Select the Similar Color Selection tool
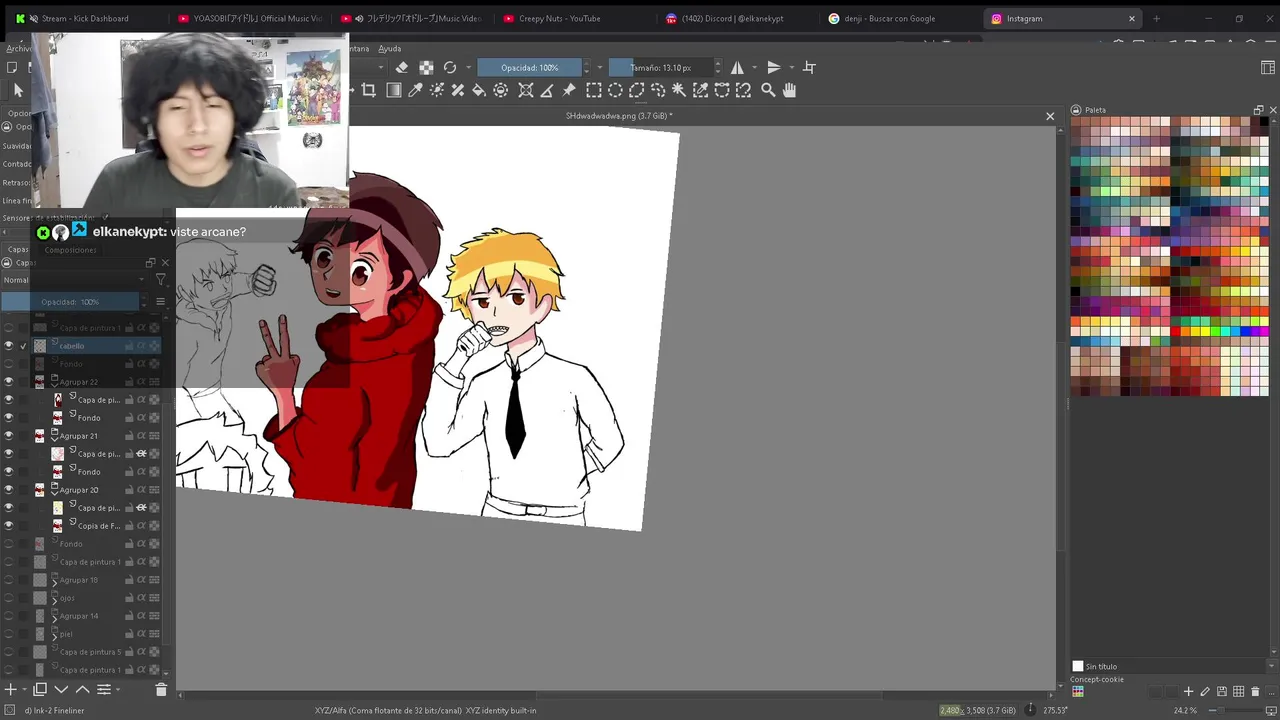The width and height of the screenshot is (1280, 720). pyautogui.click(x=700, y=90)
